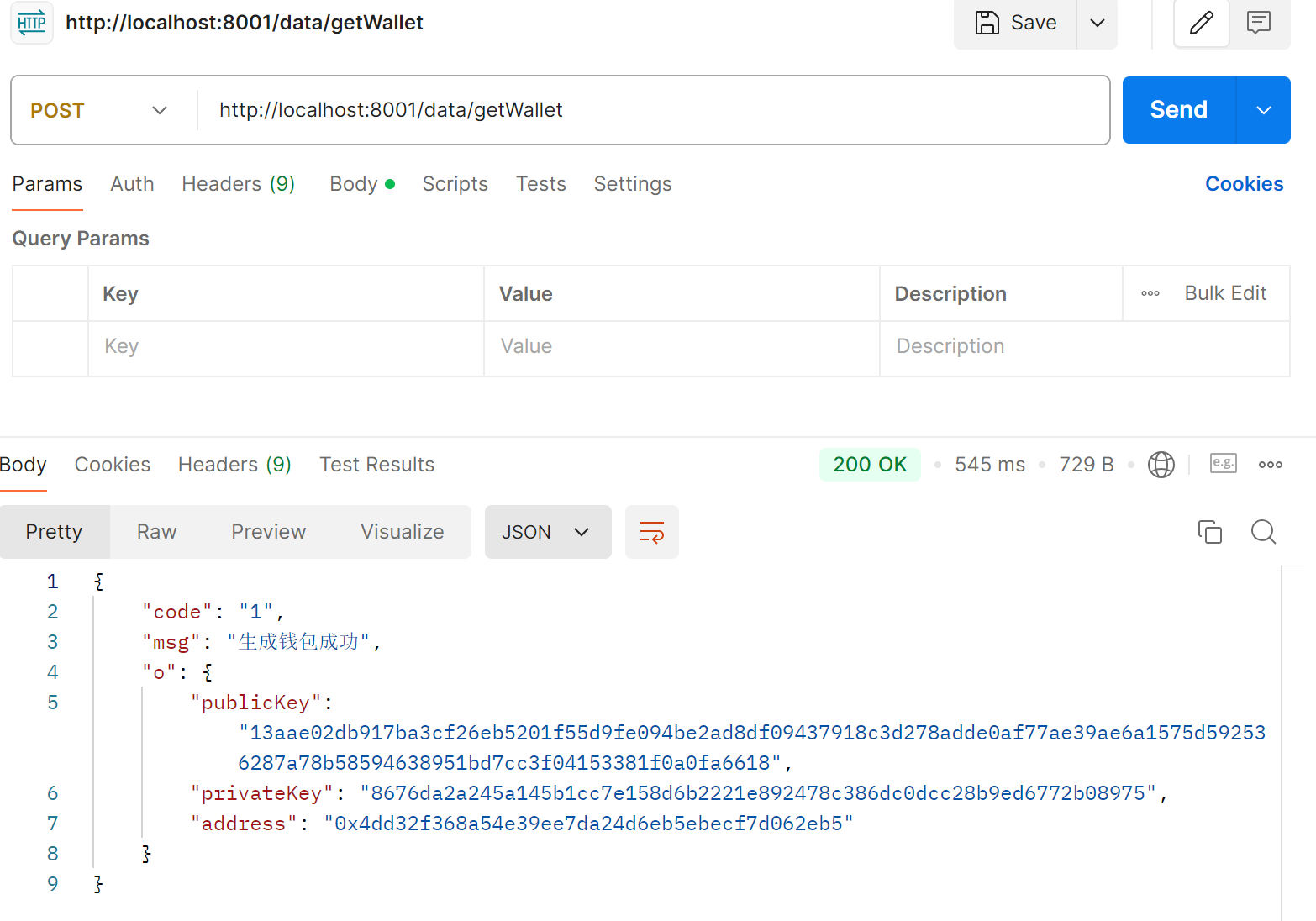The height and width of the screenshot is (921, 1316).
Task: Open the request Body tab
Action: (362, 184)
